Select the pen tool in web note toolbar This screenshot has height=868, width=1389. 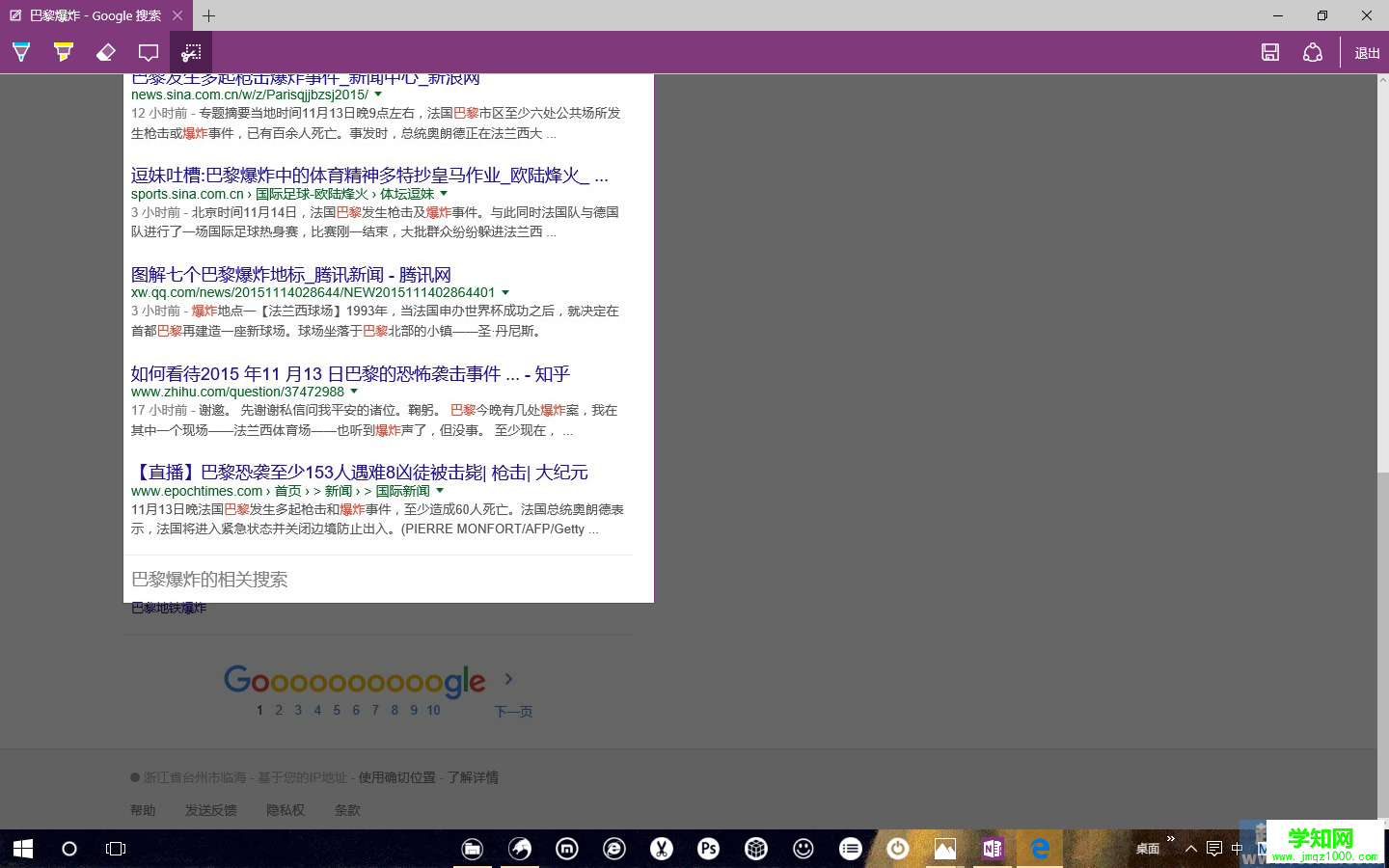pos(21,52)
